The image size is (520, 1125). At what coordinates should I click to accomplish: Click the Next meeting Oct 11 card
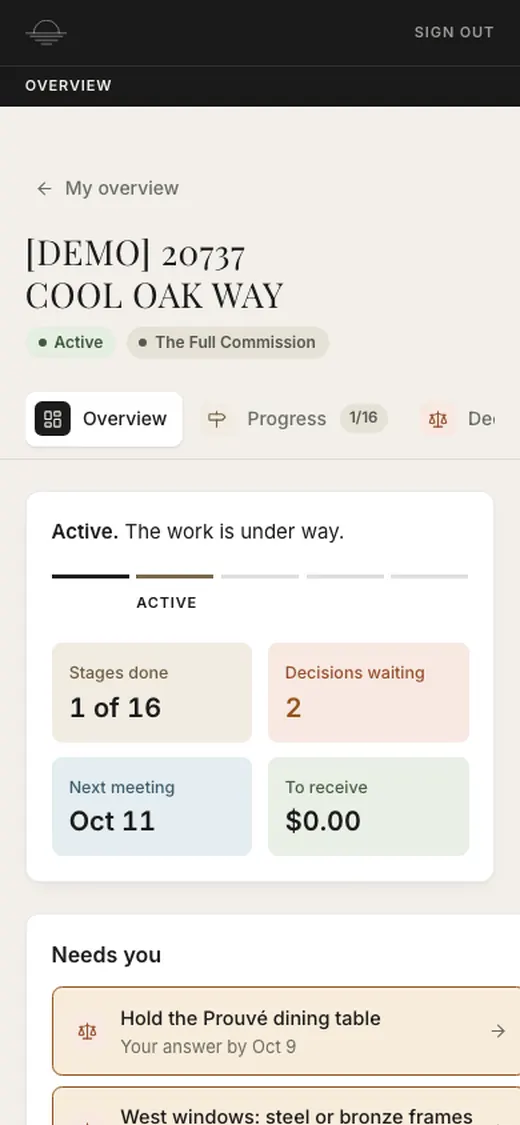tap(152, 806)
